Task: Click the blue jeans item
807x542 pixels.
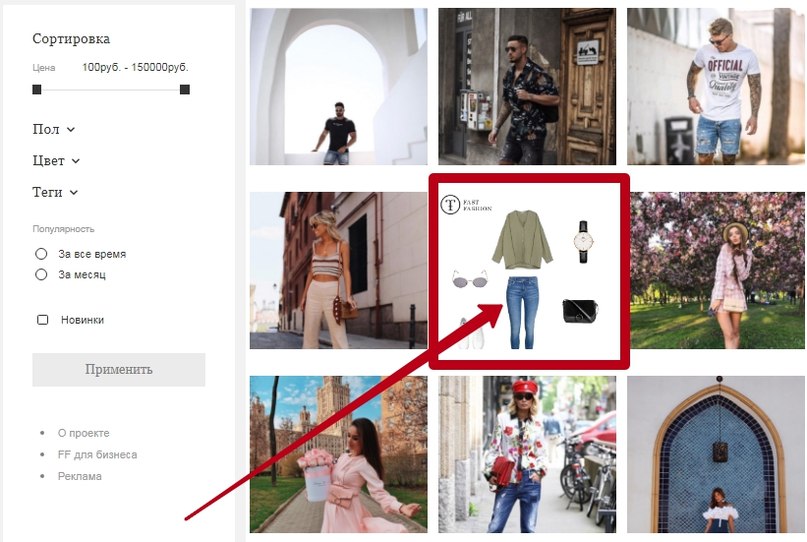Action: pyautogui.click(x=520, y=312)
